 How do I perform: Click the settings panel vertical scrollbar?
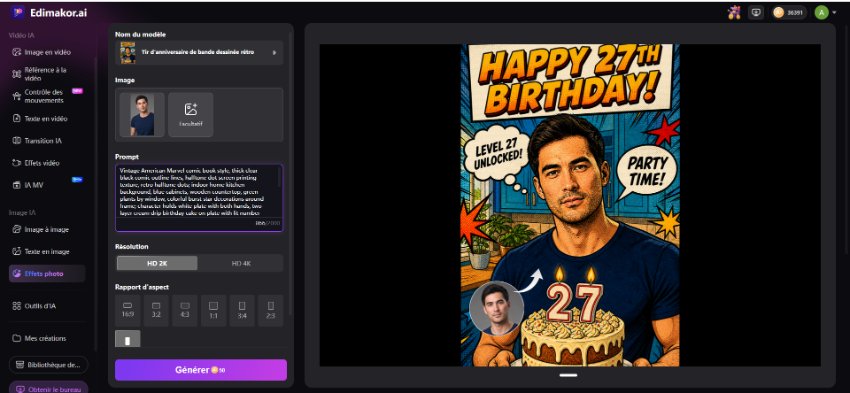(290, 173)
